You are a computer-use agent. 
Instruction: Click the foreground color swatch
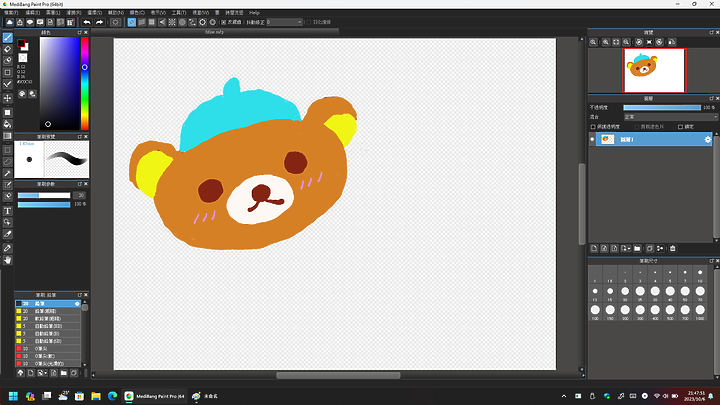click(x=21, y=44)
